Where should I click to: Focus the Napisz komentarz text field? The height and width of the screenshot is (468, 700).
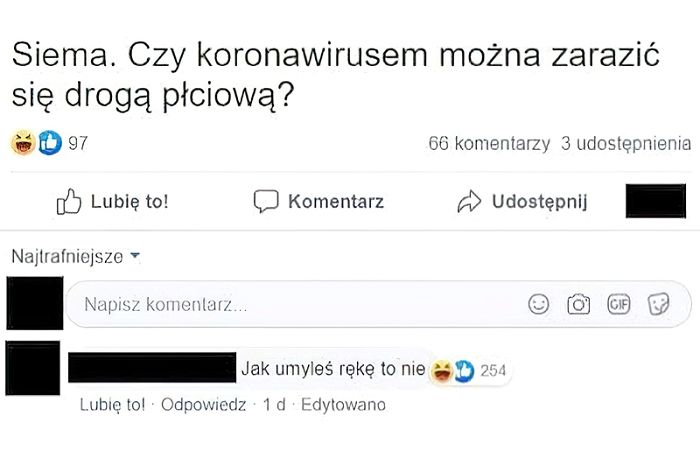290,305
